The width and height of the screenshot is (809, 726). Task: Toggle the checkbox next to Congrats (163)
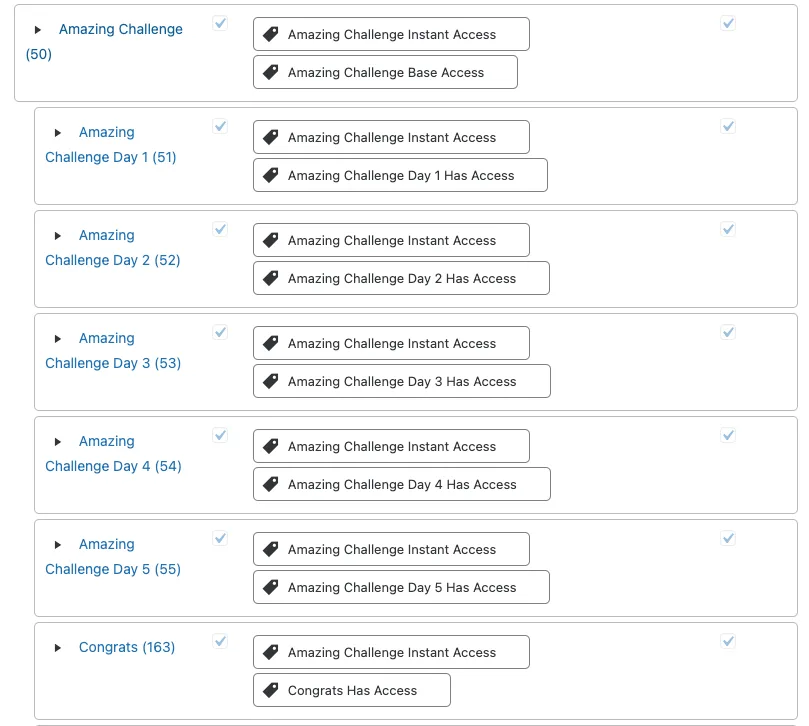click(x=220, y=641)
